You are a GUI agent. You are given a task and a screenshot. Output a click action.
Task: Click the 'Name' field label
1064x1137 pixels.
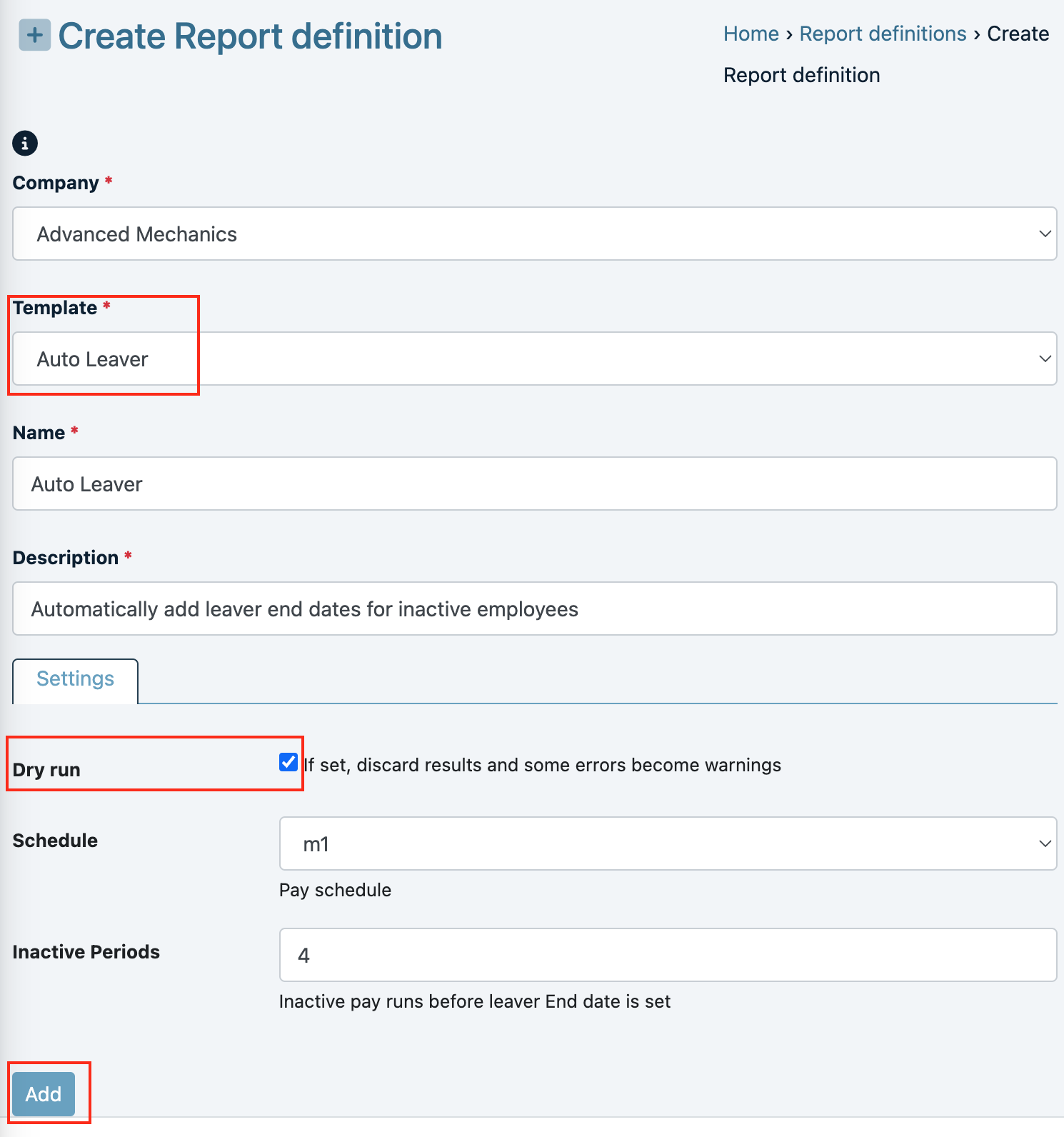(39, 433)
